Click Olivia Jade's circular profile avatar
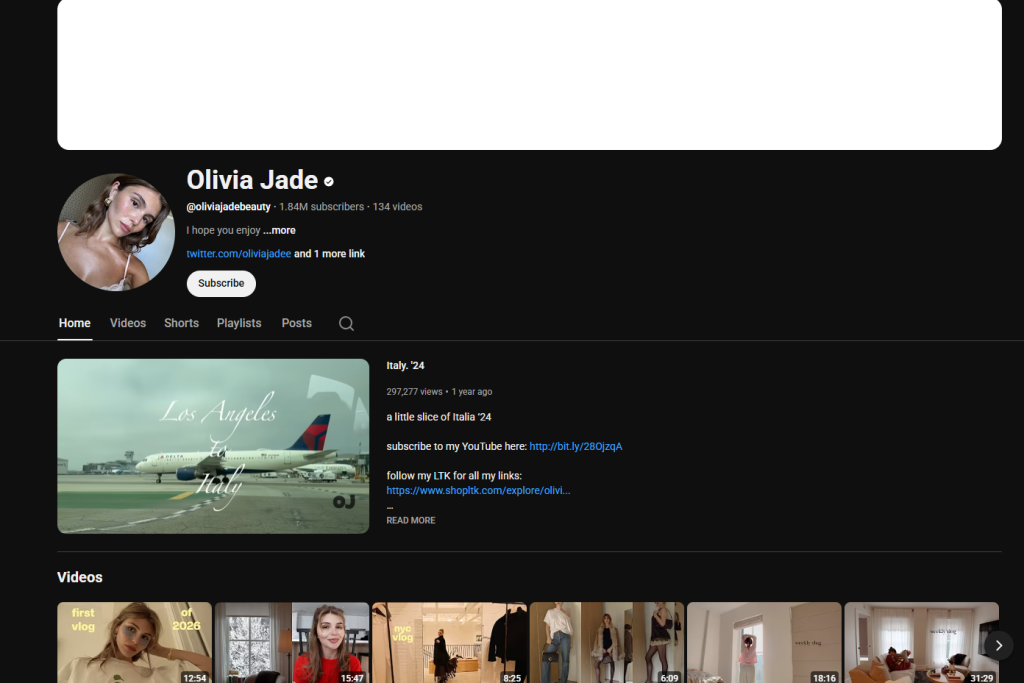The width and height of the screenshot is (1024, 683). (x=116, y=231)
